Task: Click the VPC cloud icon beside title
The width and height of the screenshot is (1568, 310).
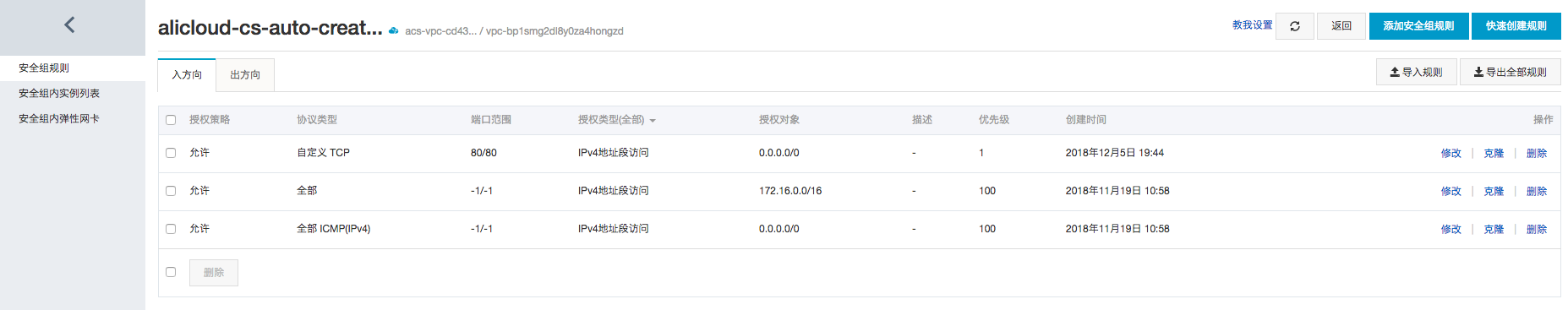Action: click(x=393, y=30)
